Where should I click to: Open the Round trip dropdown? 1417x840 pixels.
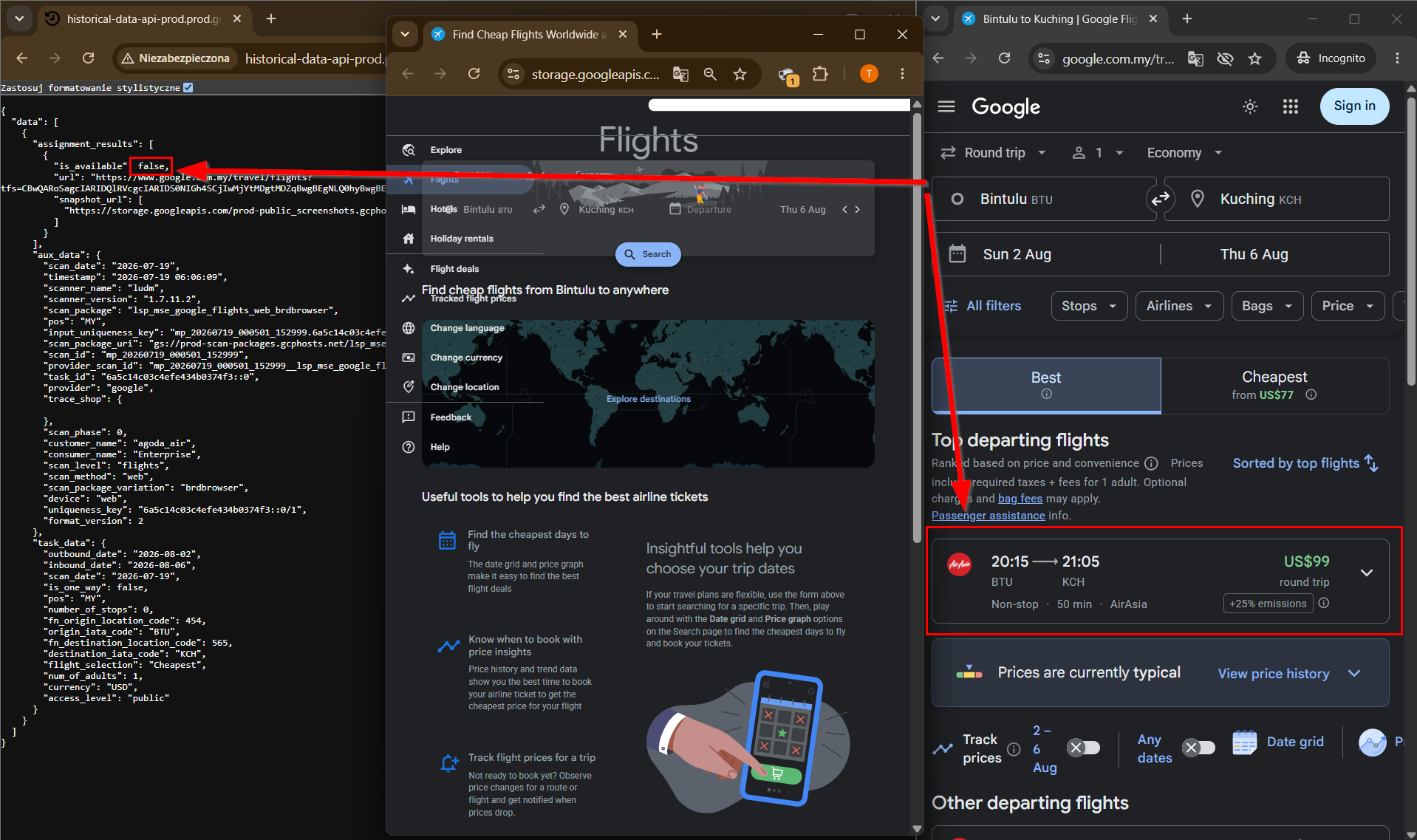(x=994, y=153)
